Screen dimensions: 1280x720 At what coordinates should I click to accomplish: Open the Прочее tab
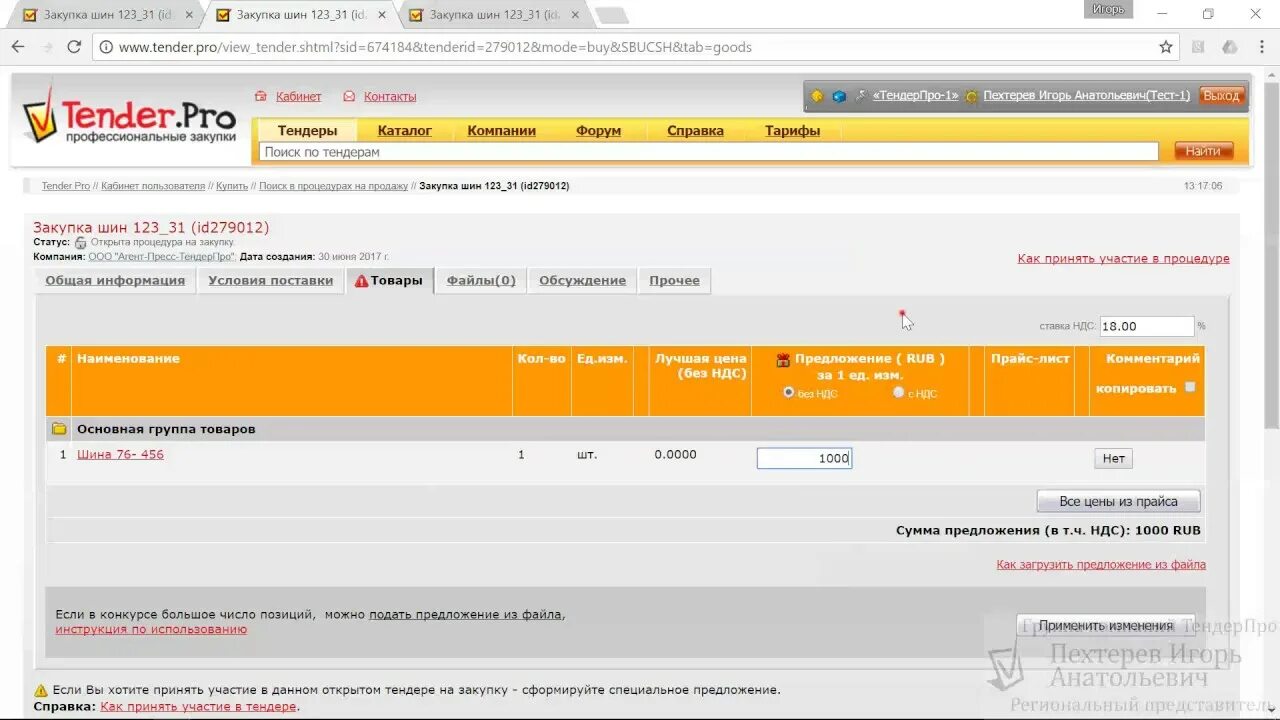tap(675, 281)
